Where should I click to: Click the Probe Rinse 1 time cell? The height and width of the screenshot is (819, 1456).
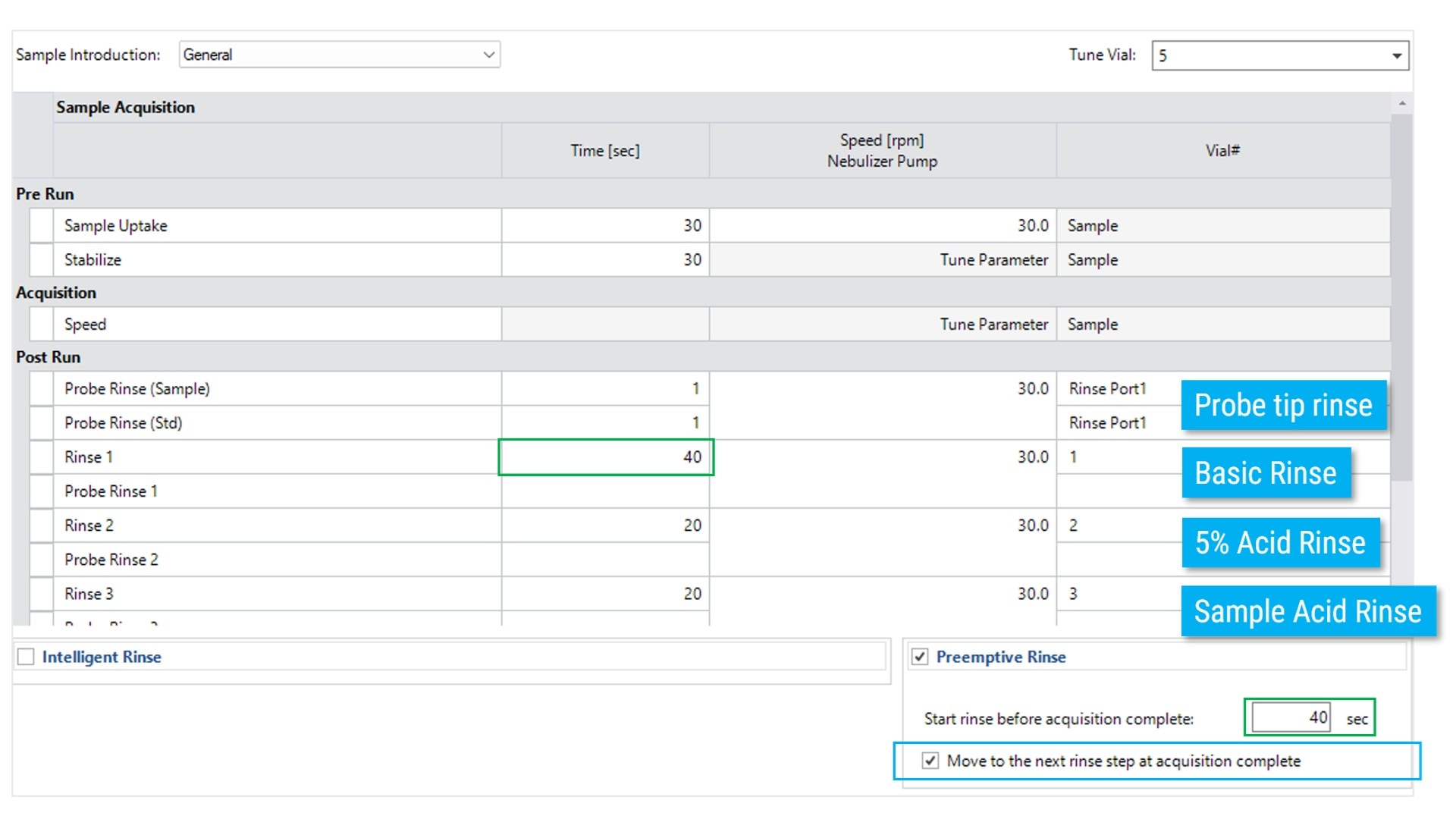click(x=606, y=491)
